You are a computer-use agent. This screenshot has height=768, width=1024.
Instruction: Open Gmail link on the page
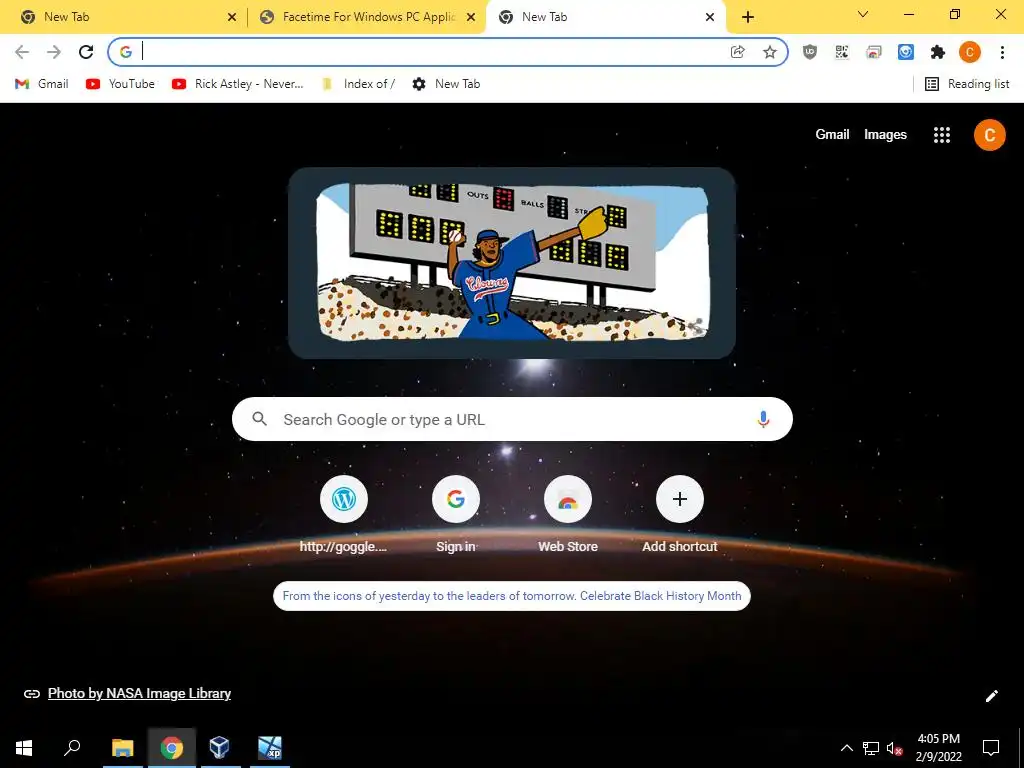point(832,135)
